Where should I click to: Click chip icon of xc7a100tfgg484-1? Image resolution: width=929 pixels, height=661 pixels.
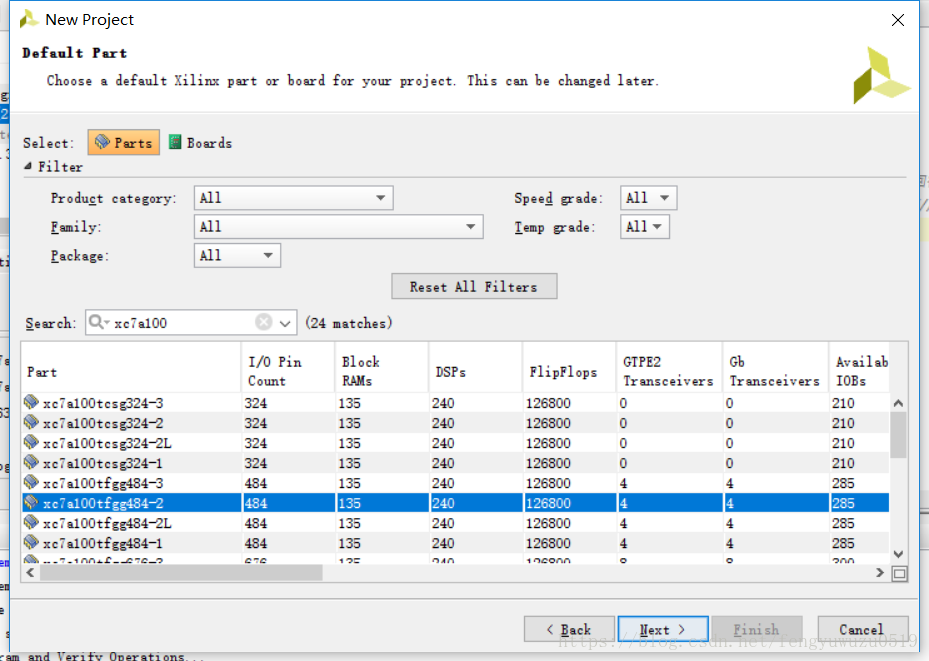tap(31, 543)
